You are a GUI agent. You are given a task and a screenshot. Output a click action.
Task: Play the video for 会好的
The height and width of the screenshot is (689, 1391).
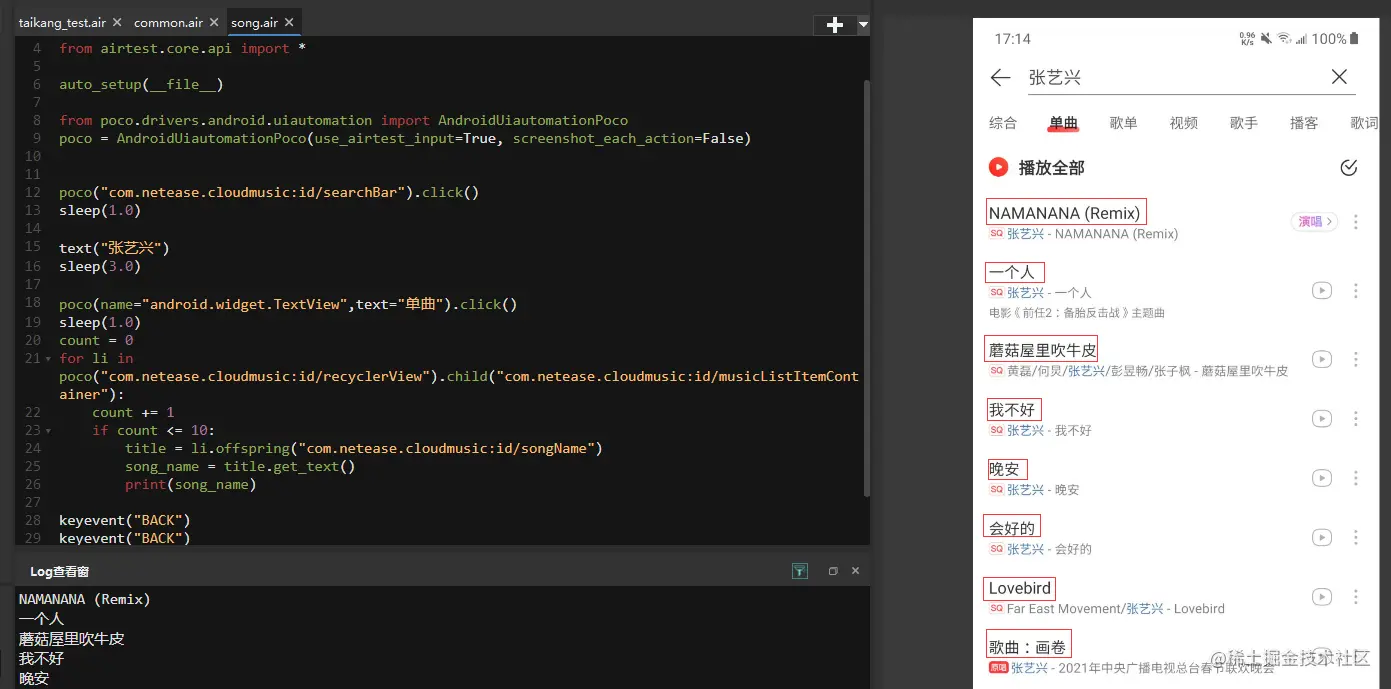pos(1321,538)
